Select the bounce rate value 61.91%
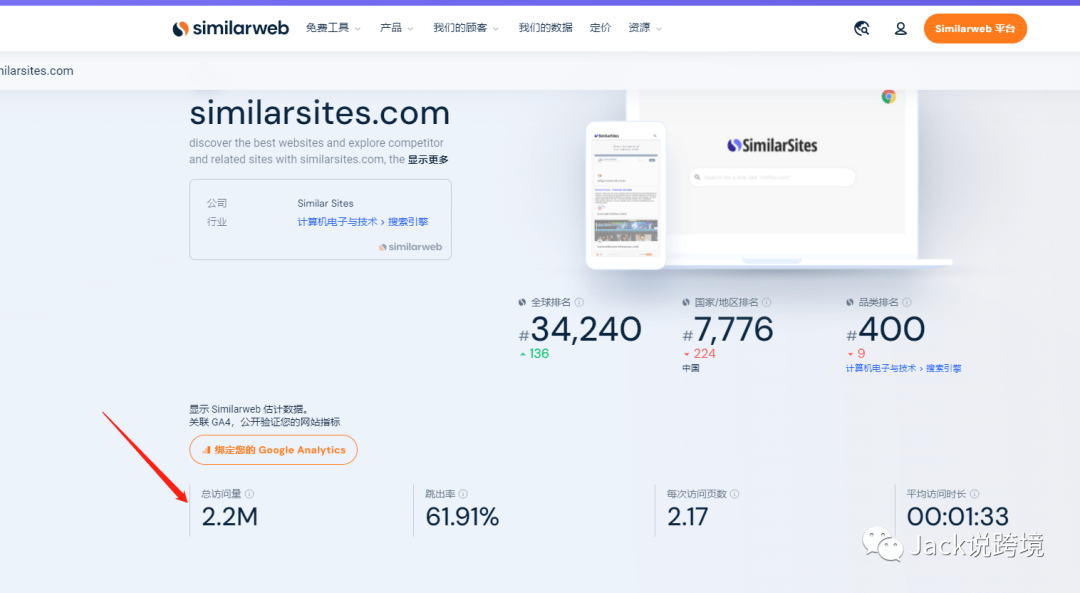This screenshot has width=1080, height=593. click(462, 517)
